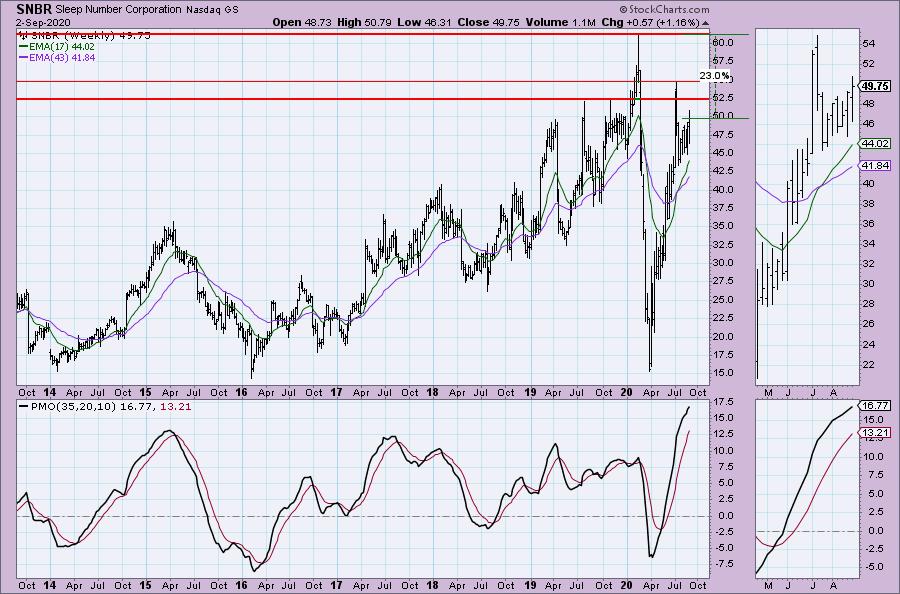Click the 34 label on the right panel axis
Viewport: 900px width, 594px height.
(x=868, y=243)
